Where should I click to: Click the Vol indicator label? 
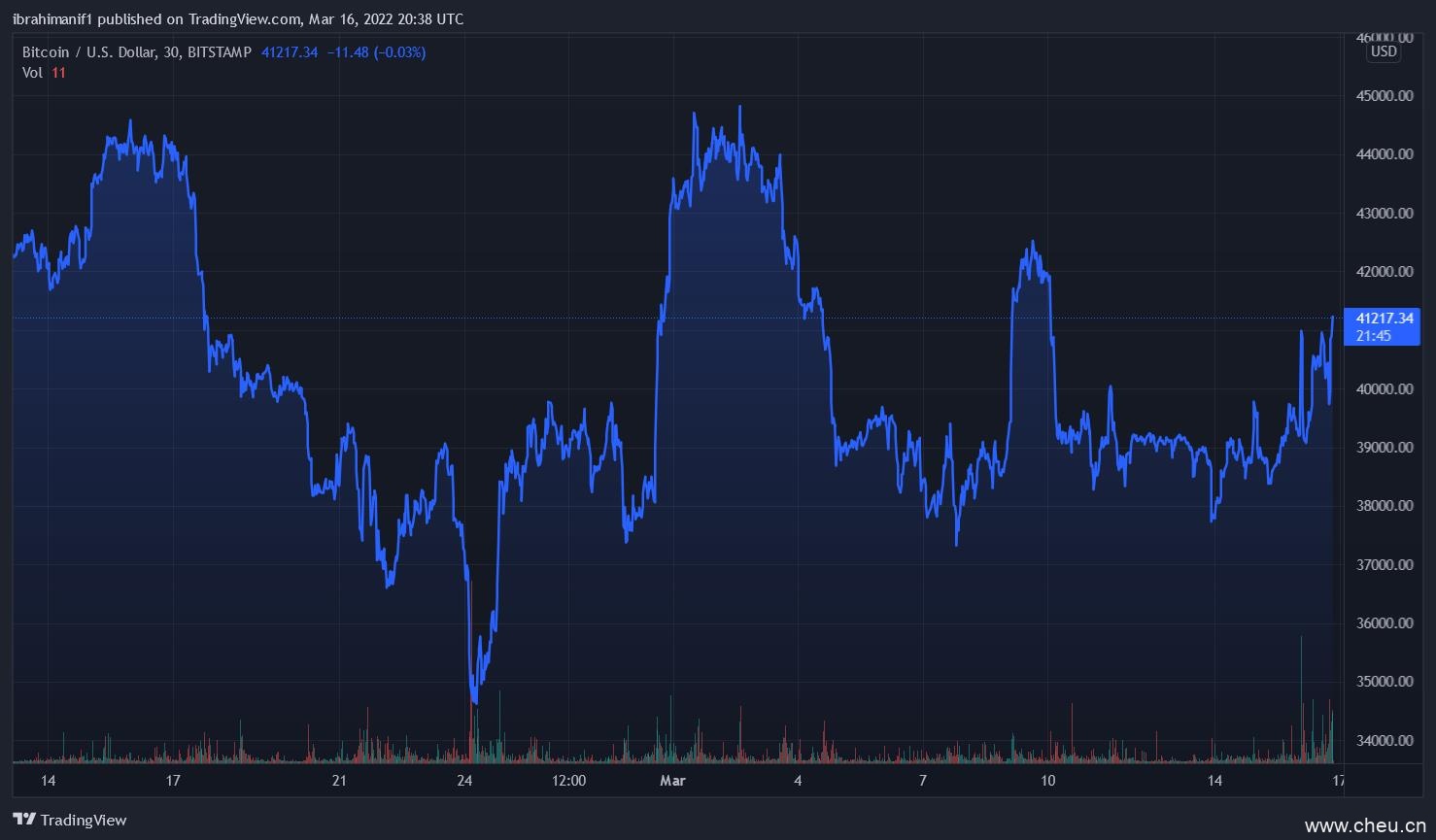click(32, 73)
